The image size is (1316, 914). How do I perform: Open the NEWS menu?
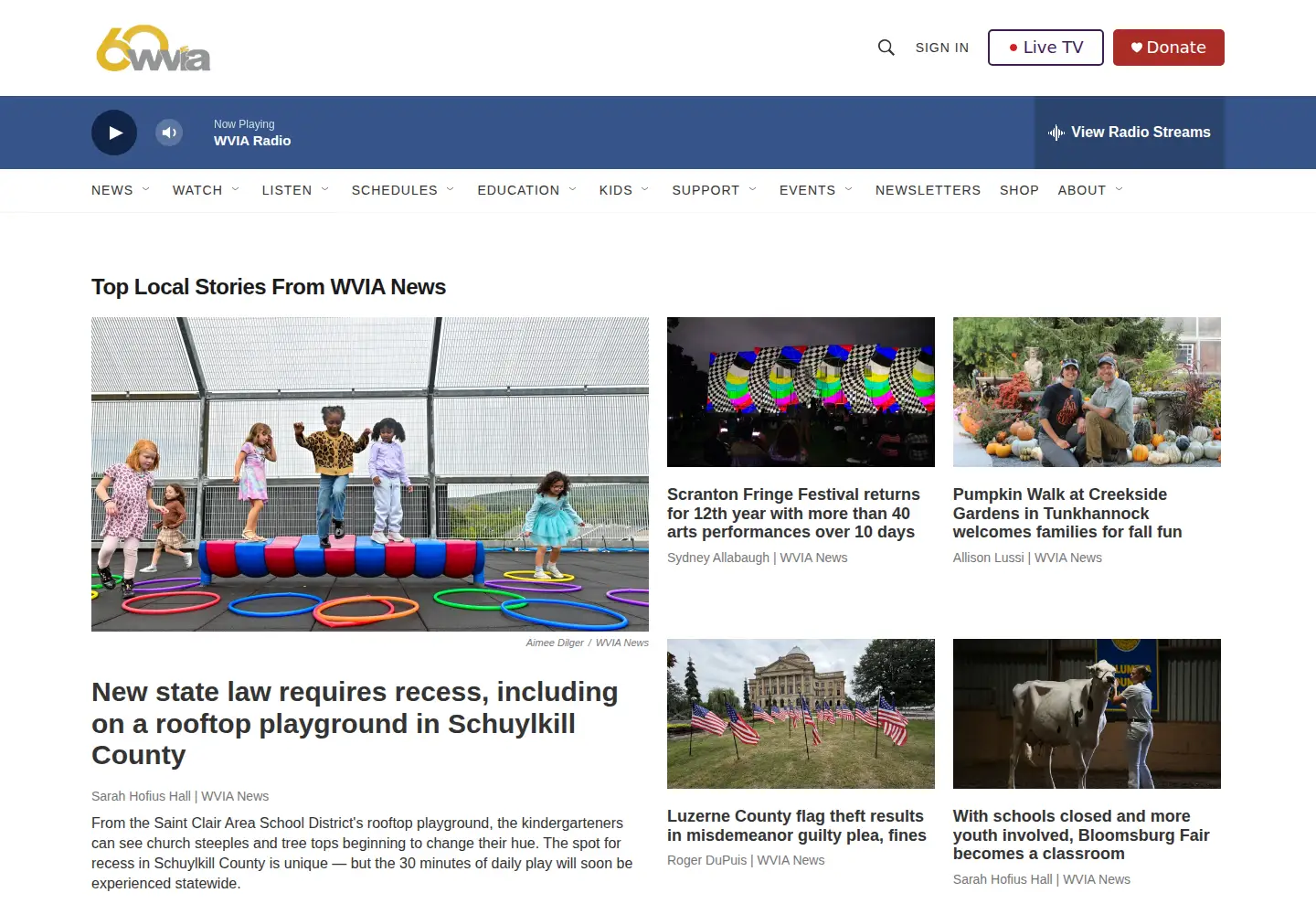coord(112,190)
